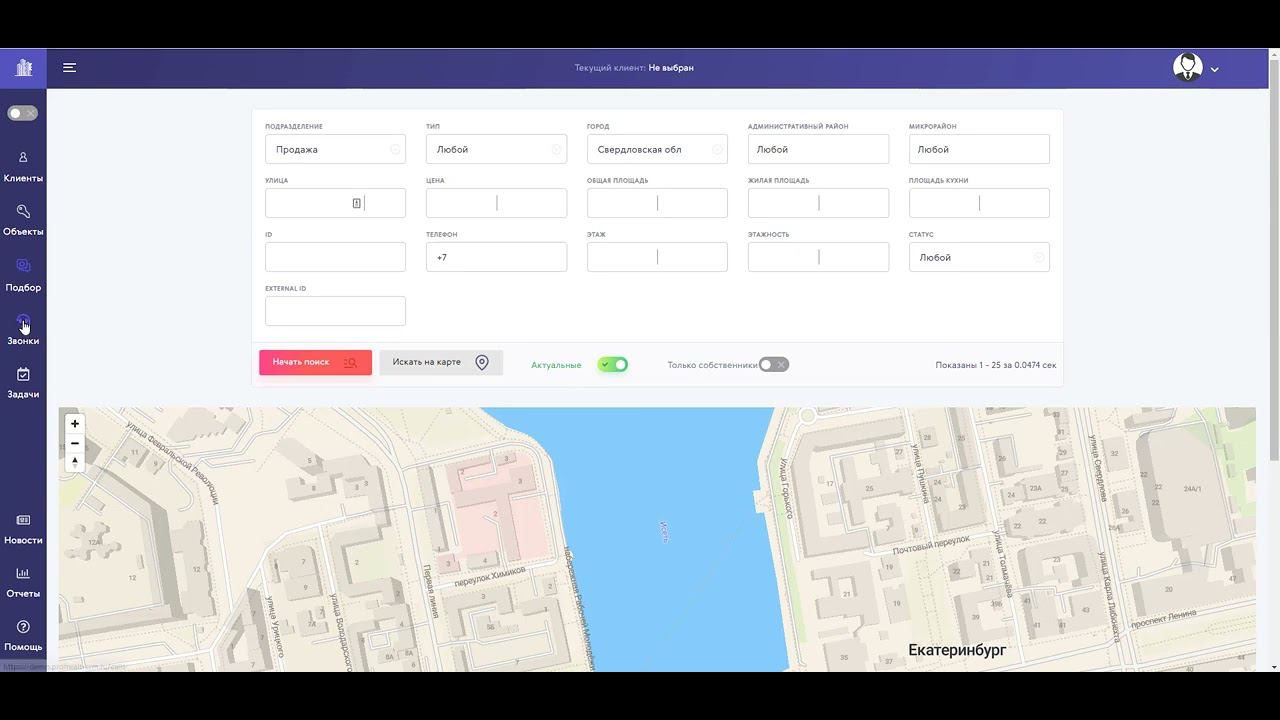Click the Жилая площадь maximum field
Image resolution: width=1280 pixels, height=720 pixels.
(854, 203)
